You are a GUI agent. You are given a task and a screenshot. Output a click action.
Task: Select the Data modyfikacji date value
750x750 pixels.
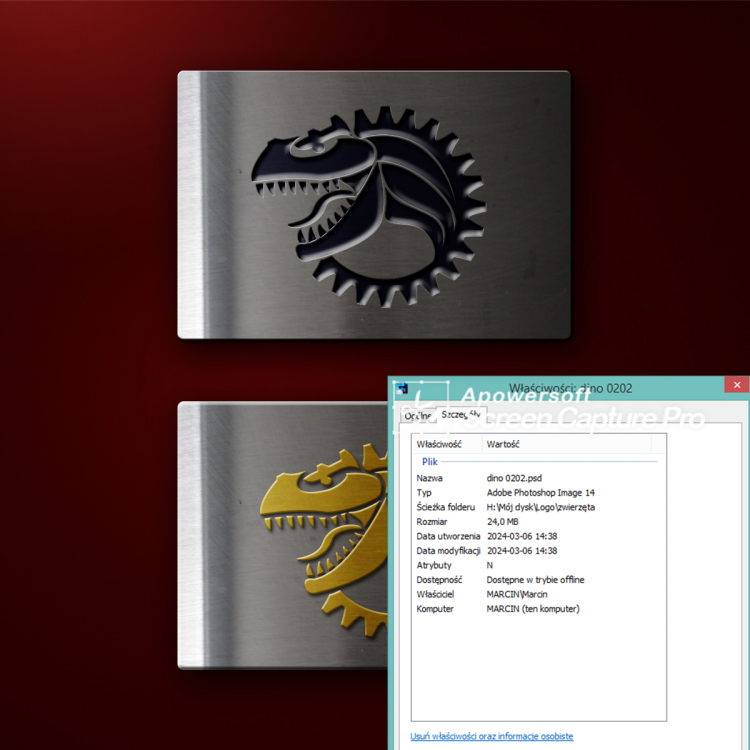(521, 551)
